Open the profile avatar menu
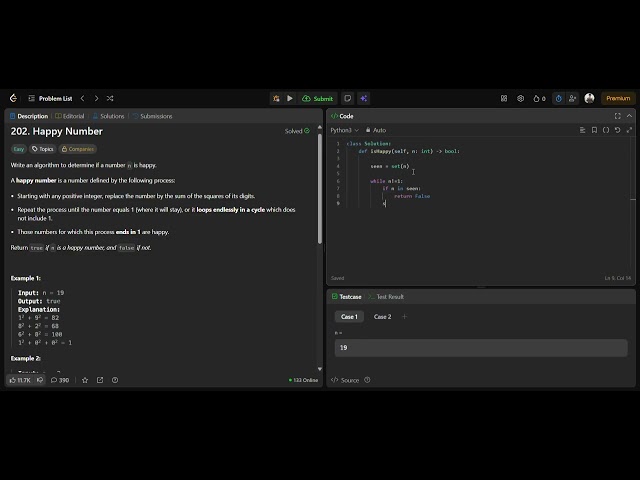640x480 pixels. pyautogui.click(x=589, y=98)
